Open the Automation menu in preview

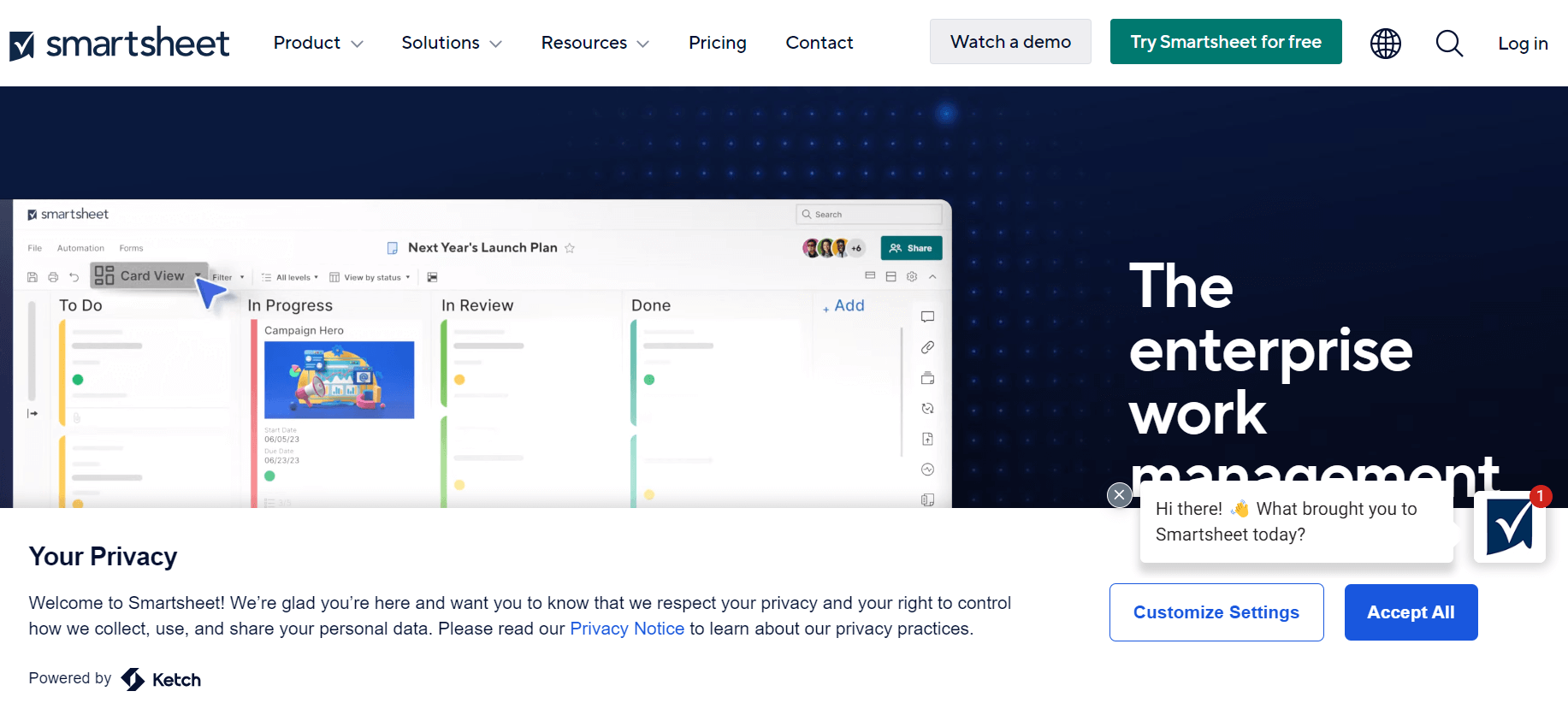pos(80,248)
